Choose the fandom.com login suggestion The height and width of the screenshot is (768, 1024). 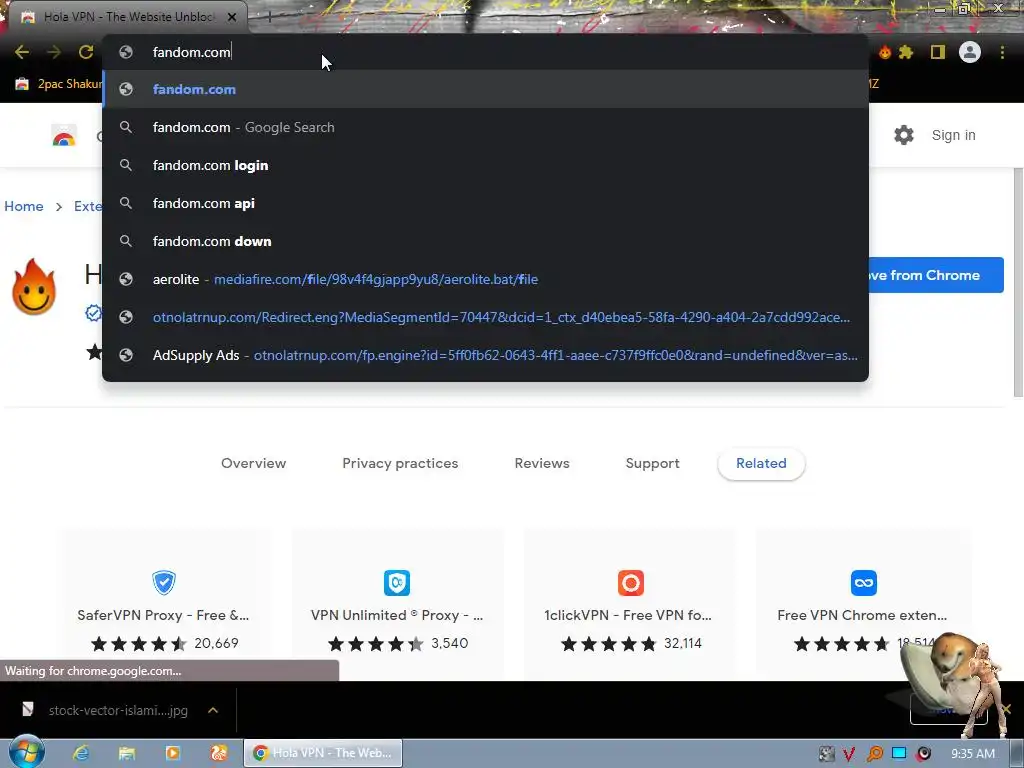coord(485,165)
